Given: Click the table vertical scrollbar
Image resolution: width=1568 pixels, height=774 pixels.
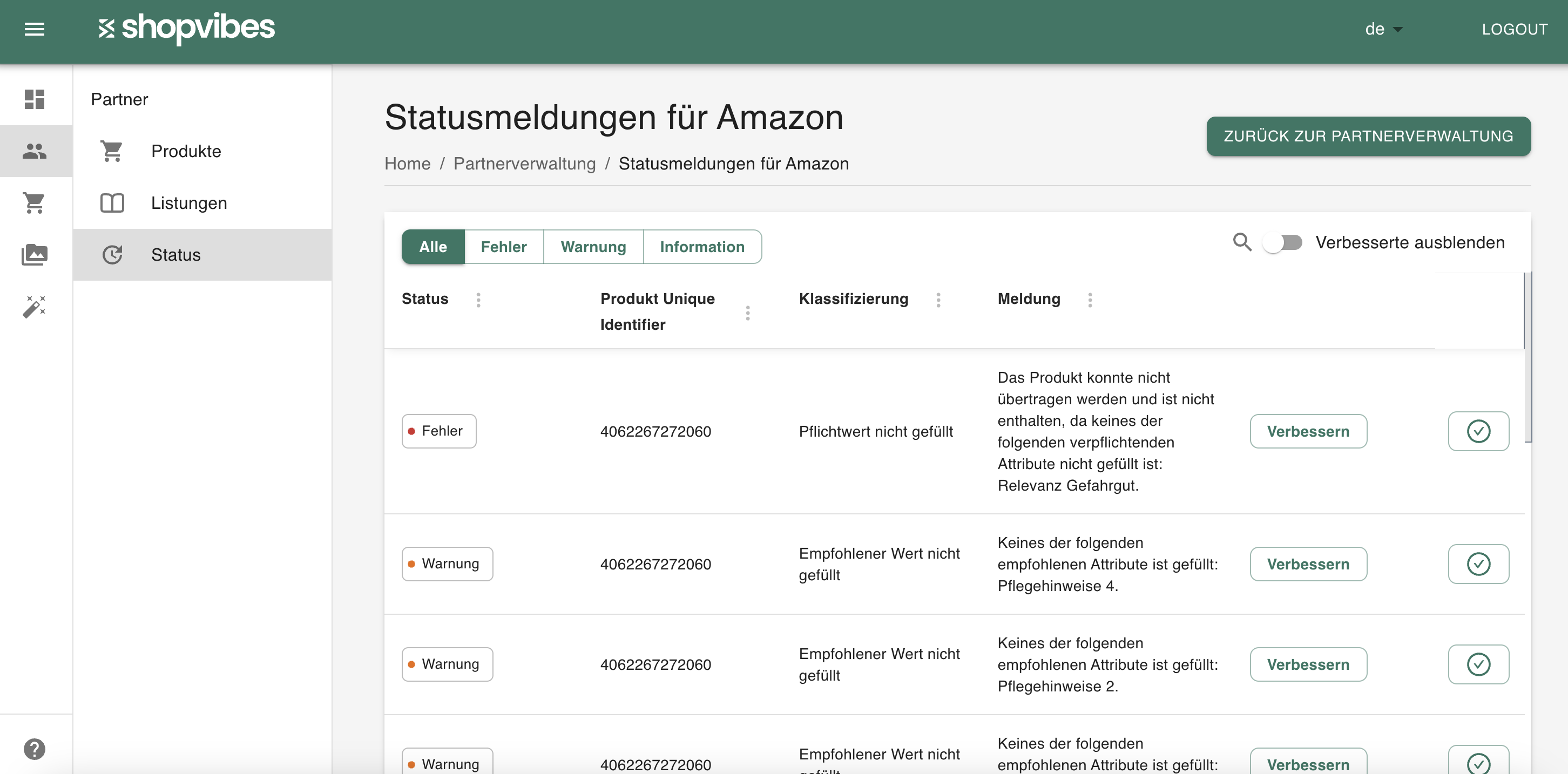Looking at the screenshot, I should [1528, 357].
